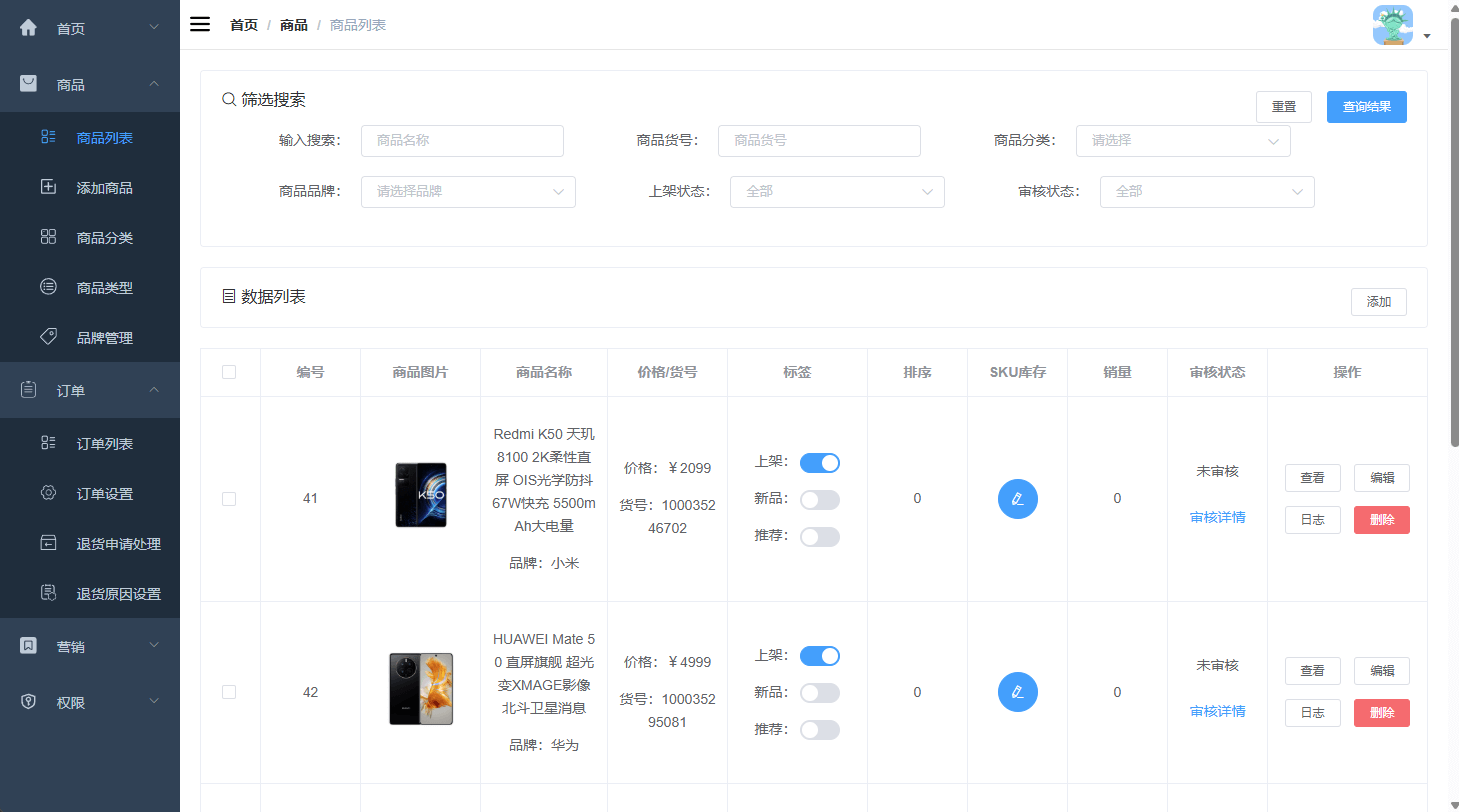
Task: Open 订单设置 in the sidebar
Action: click(x=104, y=494)
